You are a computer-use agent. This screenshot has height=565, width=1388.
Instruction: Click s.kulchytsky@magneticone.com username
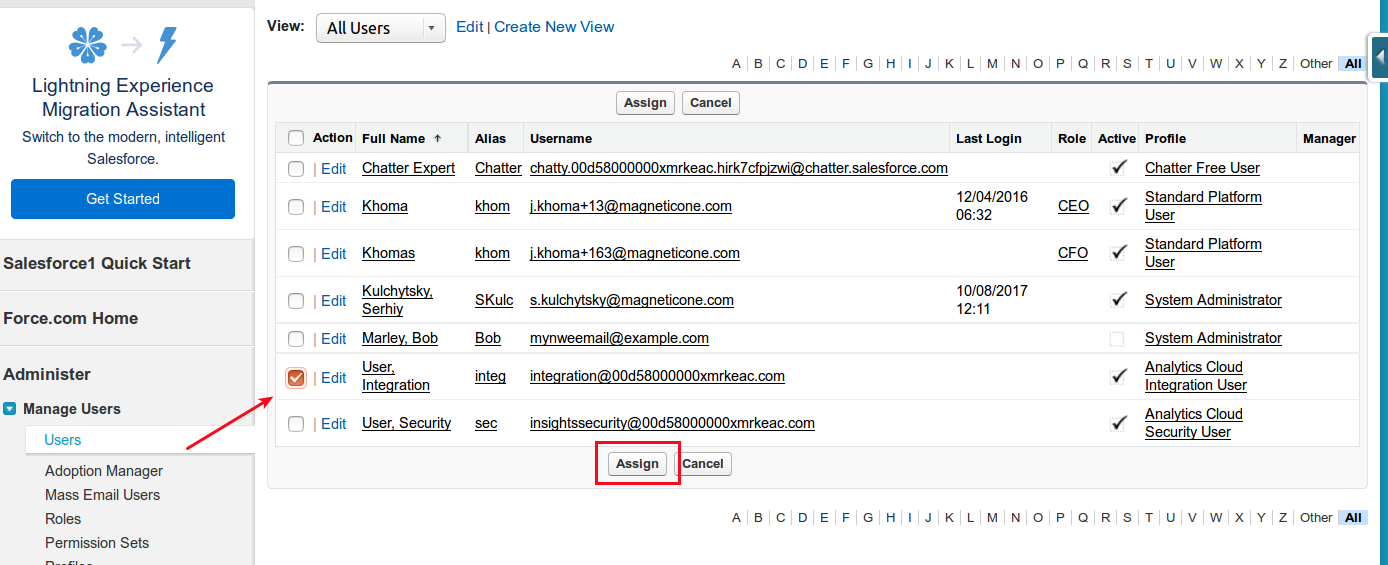[x=632, y=300]
